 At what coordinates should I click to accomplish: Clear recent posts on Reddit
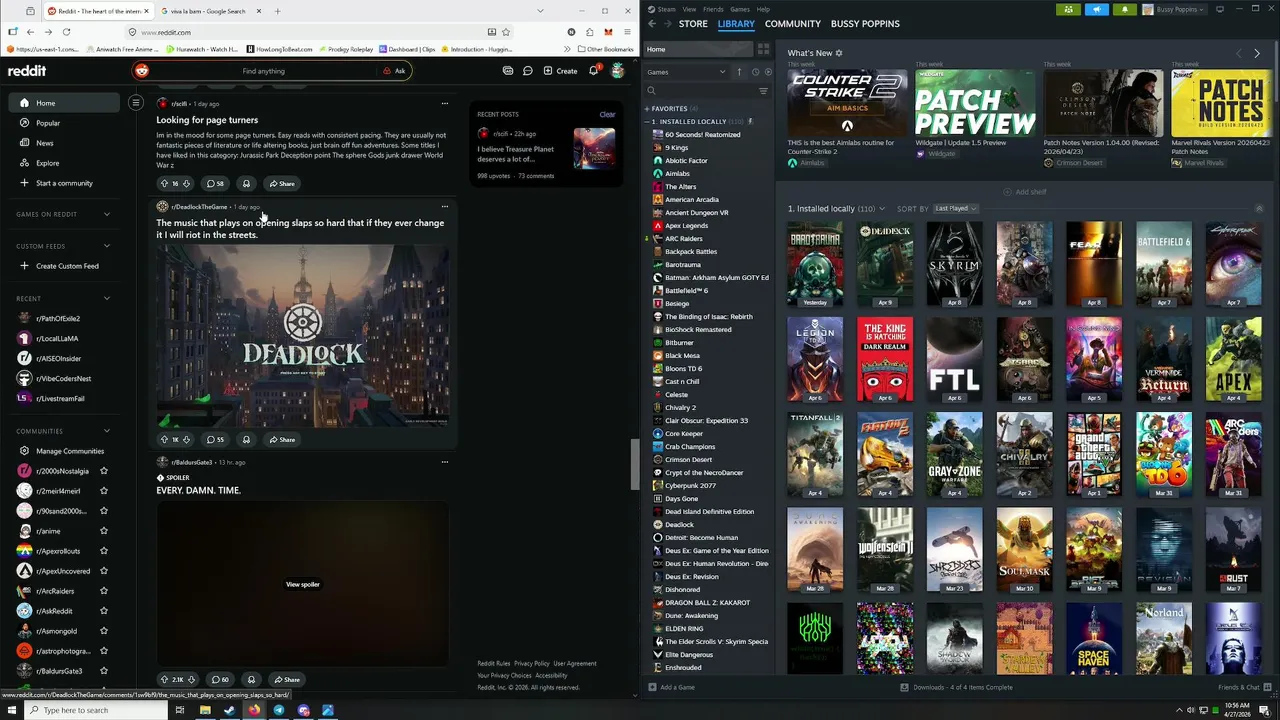(607, 114)
